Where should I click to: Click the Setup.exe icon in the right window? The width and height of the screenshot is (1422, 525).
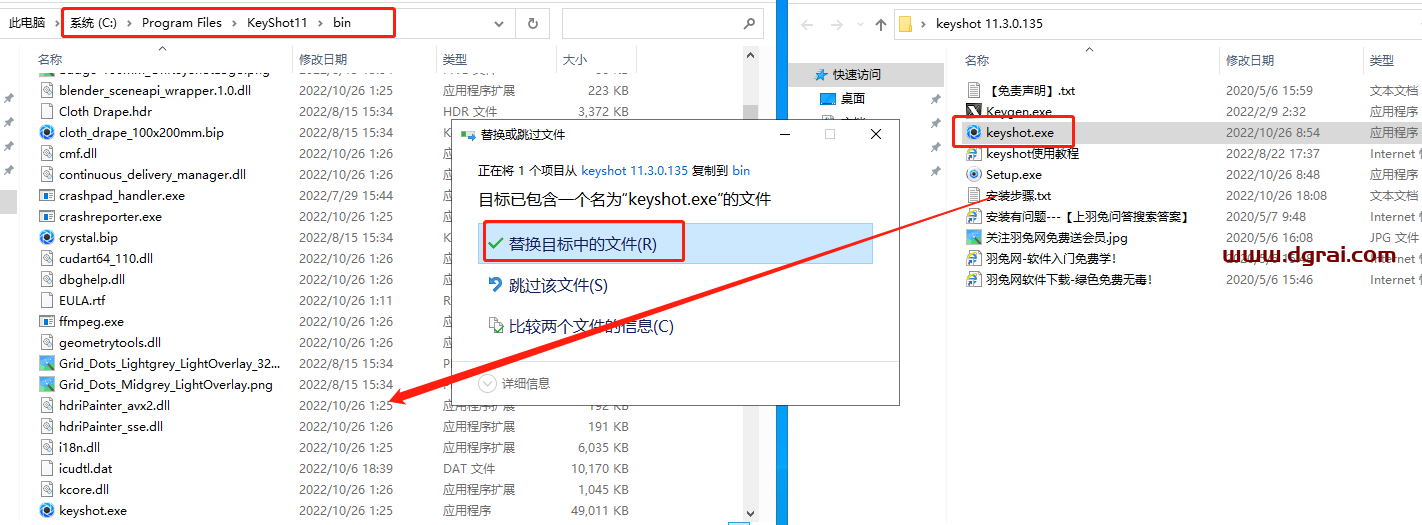pyautogui.click(x=974, y=174)
